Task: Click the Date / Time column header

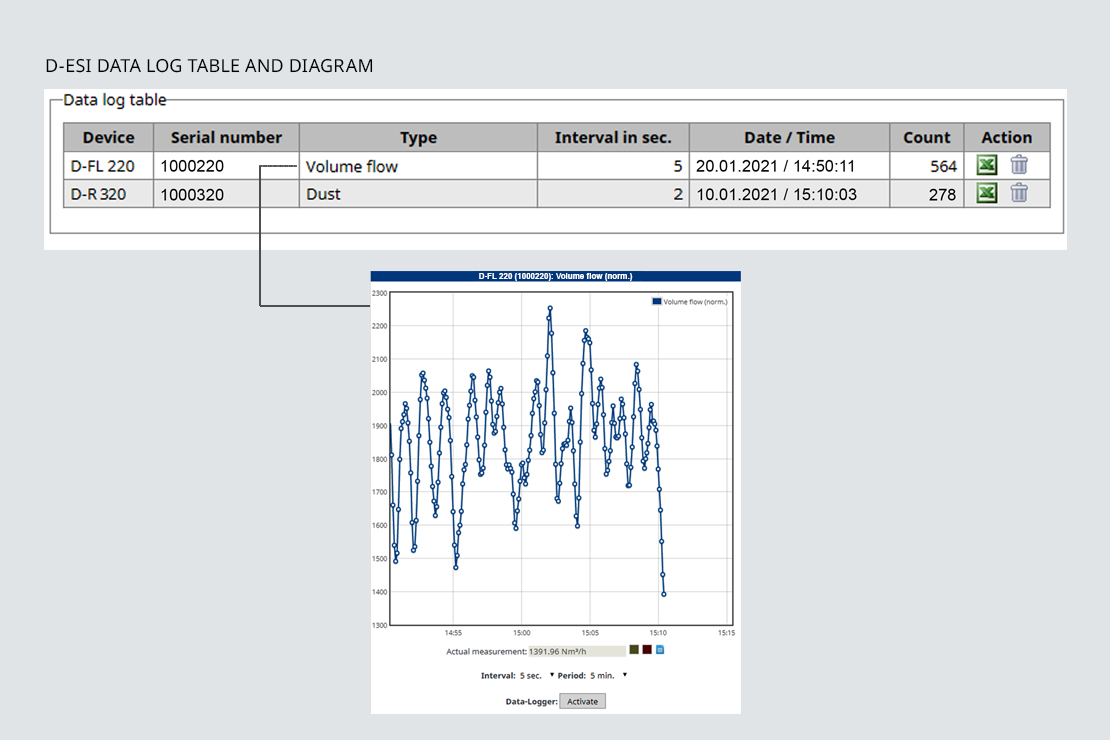Action: point(789,138)
